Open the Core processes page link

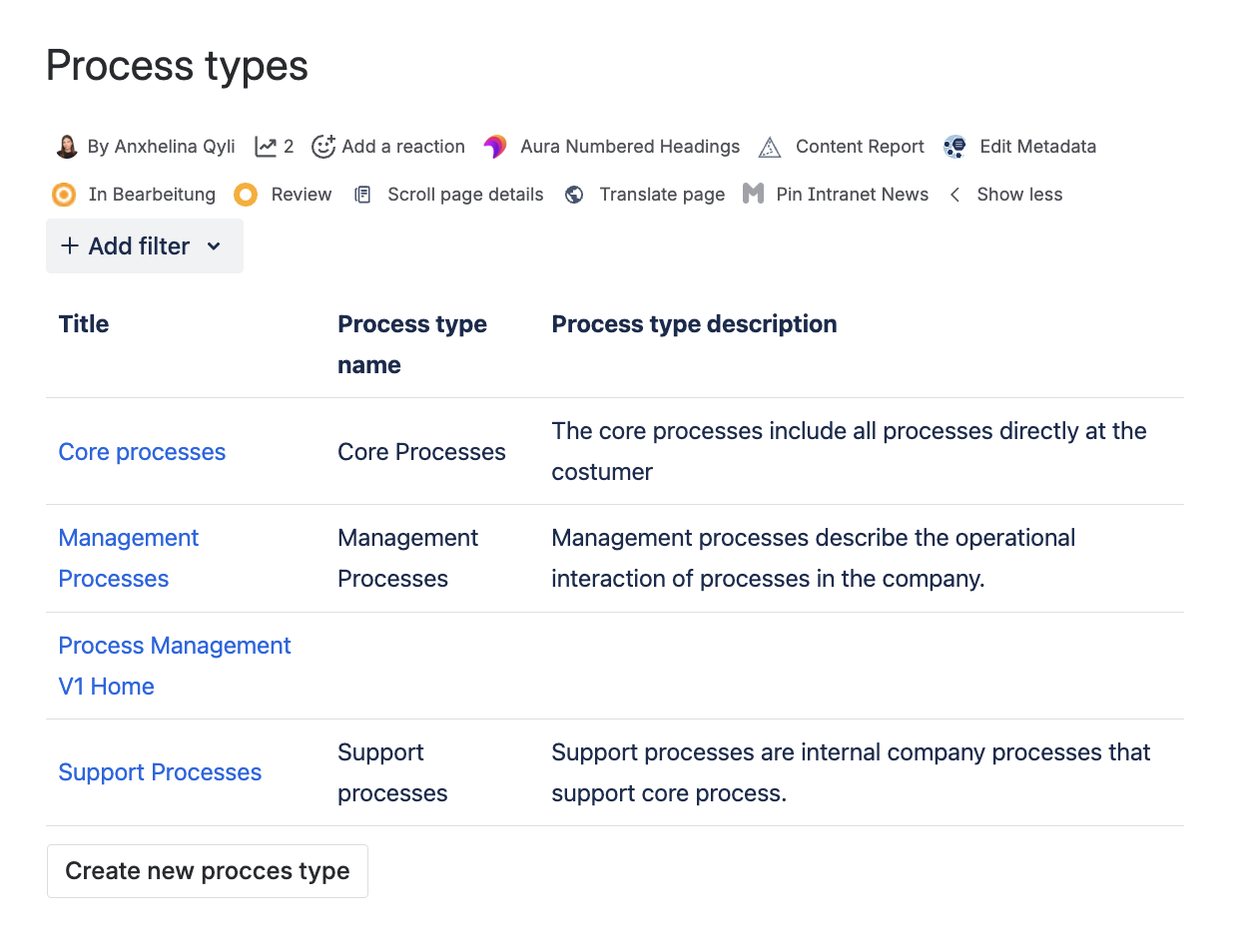pyautogui.click(x=142, y=452)
